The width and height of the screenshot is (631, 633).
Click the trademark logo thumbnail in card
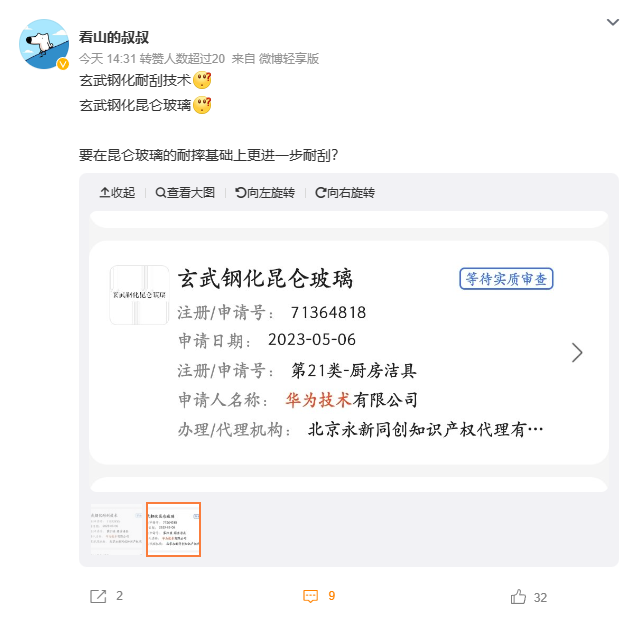pos(139,295)
